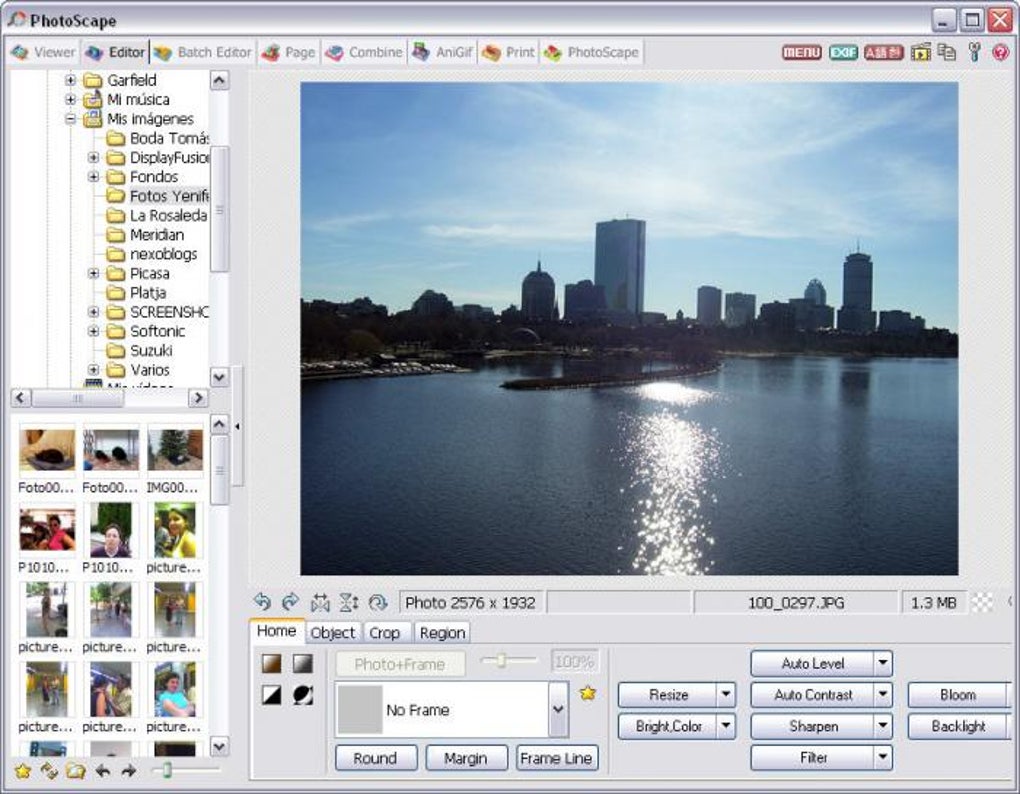Select the IMG00 Christmas tree thumbnail
Image resolution: width=1020 pixels, height=794 pixels.
coord(175,451)
